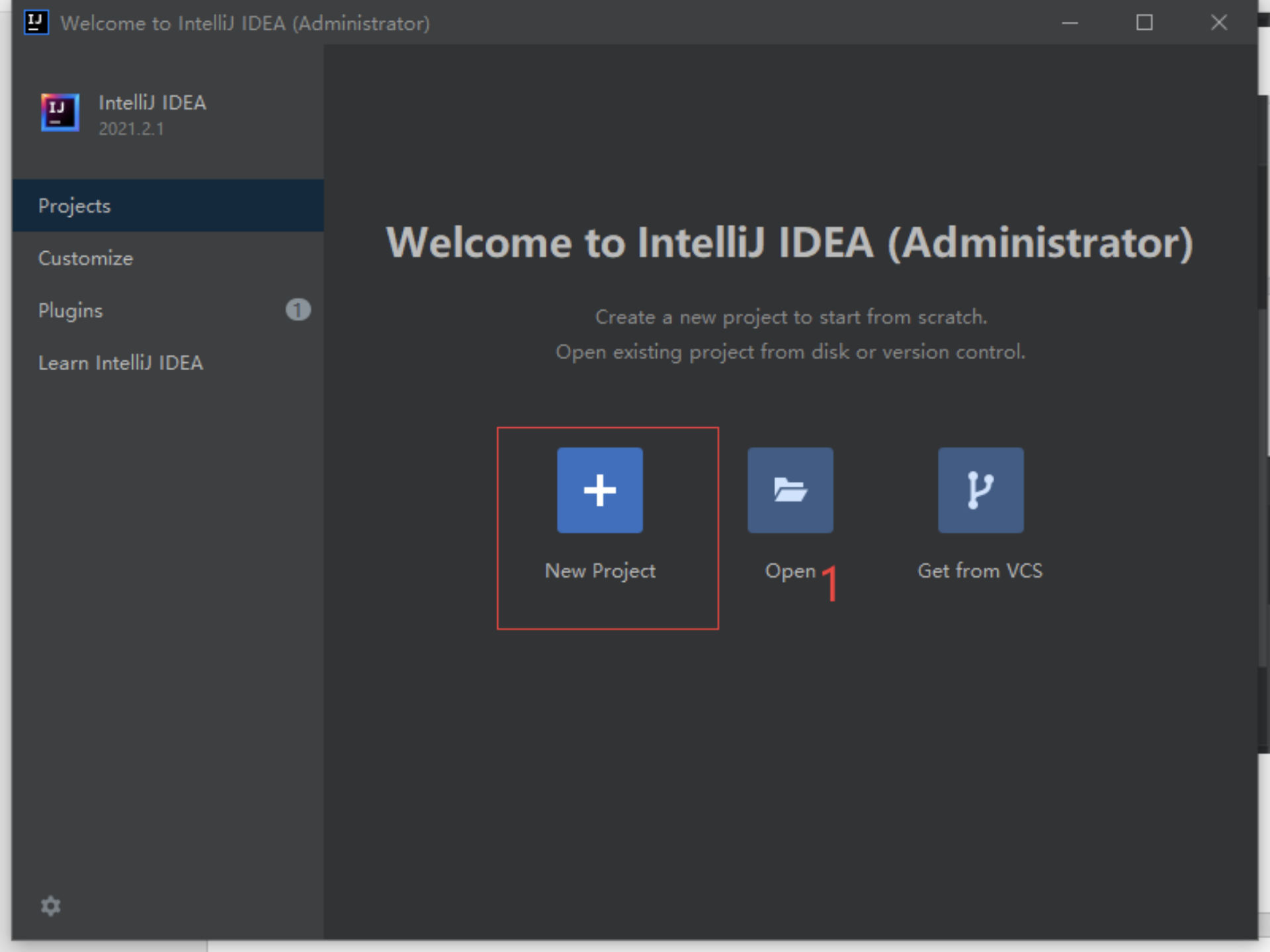The width and height of the screenshot is (1270, 952).
Task: Switch to the Customize tab
Action: tap(85, 258)
